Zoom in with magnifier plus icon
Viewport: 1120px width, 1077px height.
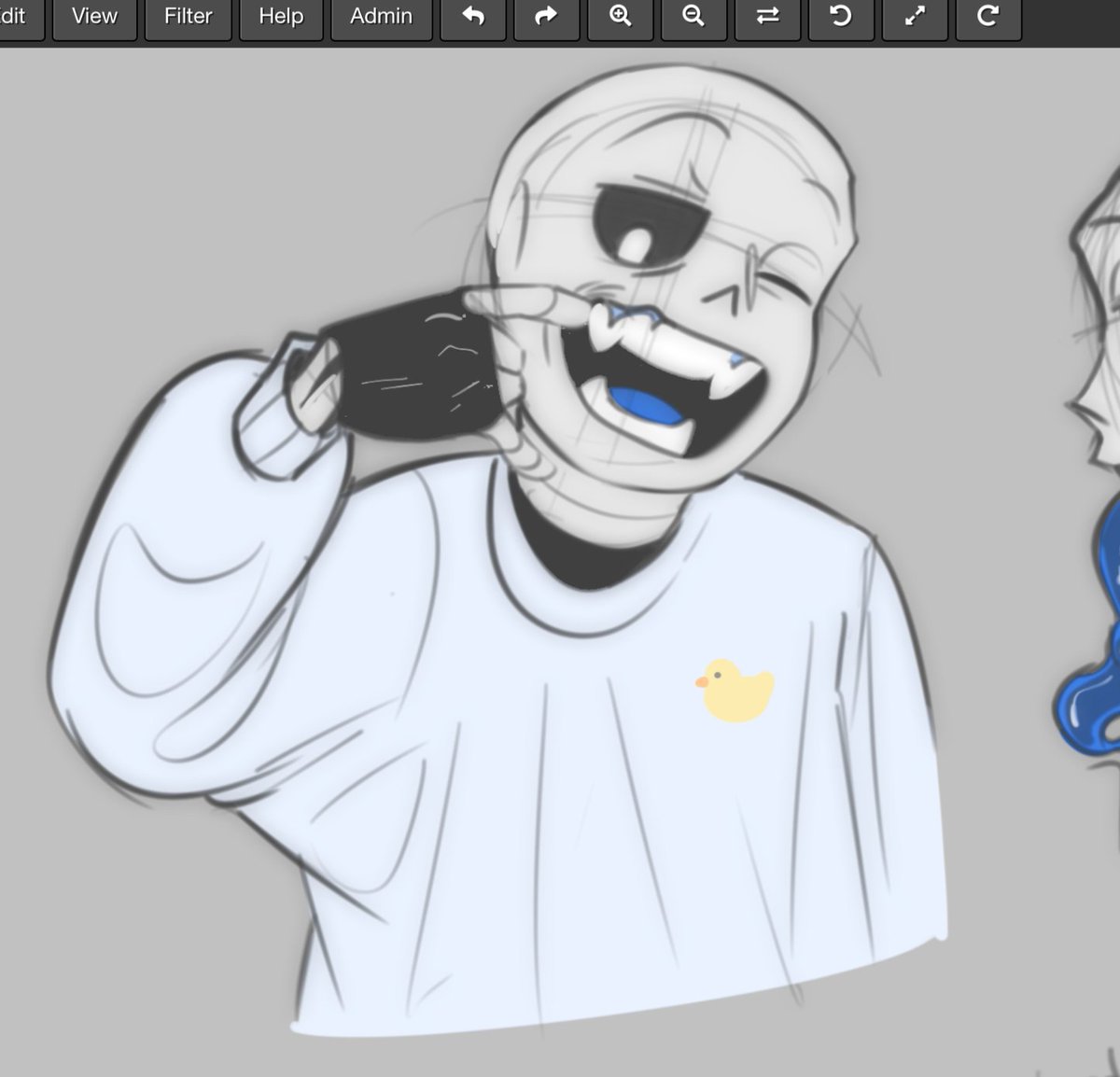[620, 18]
